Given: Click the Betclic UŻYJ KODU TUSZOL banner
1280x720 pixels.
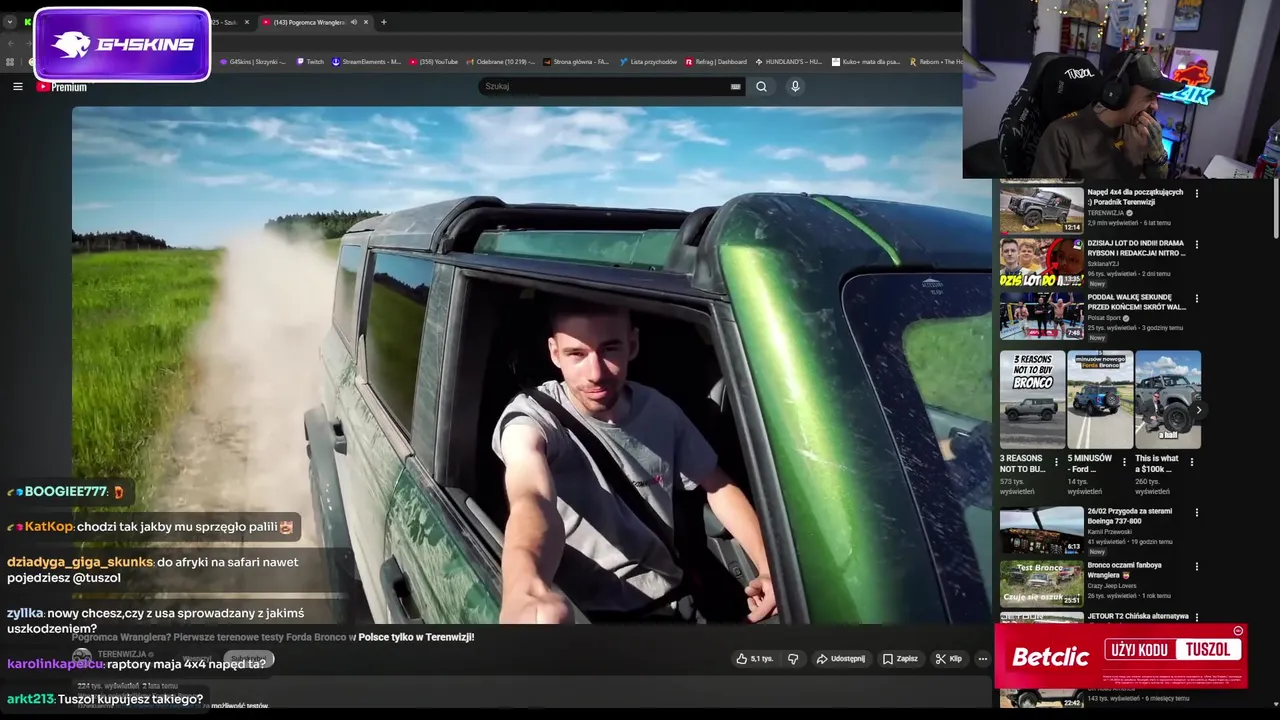Looking at the screenshot, I should click(1120, 656).
